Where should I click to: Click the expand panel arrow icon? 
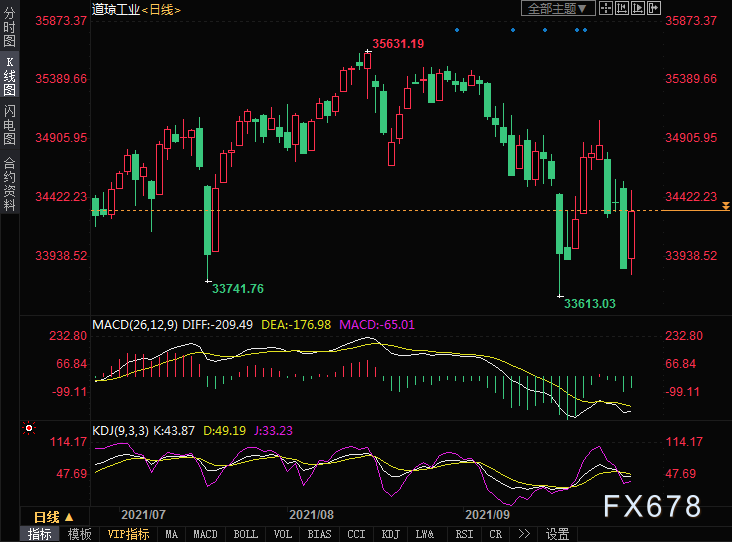click(x=654, y=8)
